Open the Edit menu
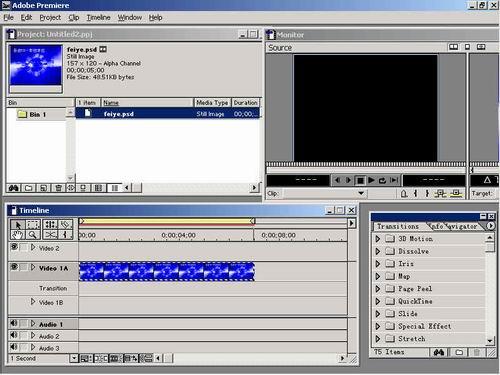 (x=26, y=17)
